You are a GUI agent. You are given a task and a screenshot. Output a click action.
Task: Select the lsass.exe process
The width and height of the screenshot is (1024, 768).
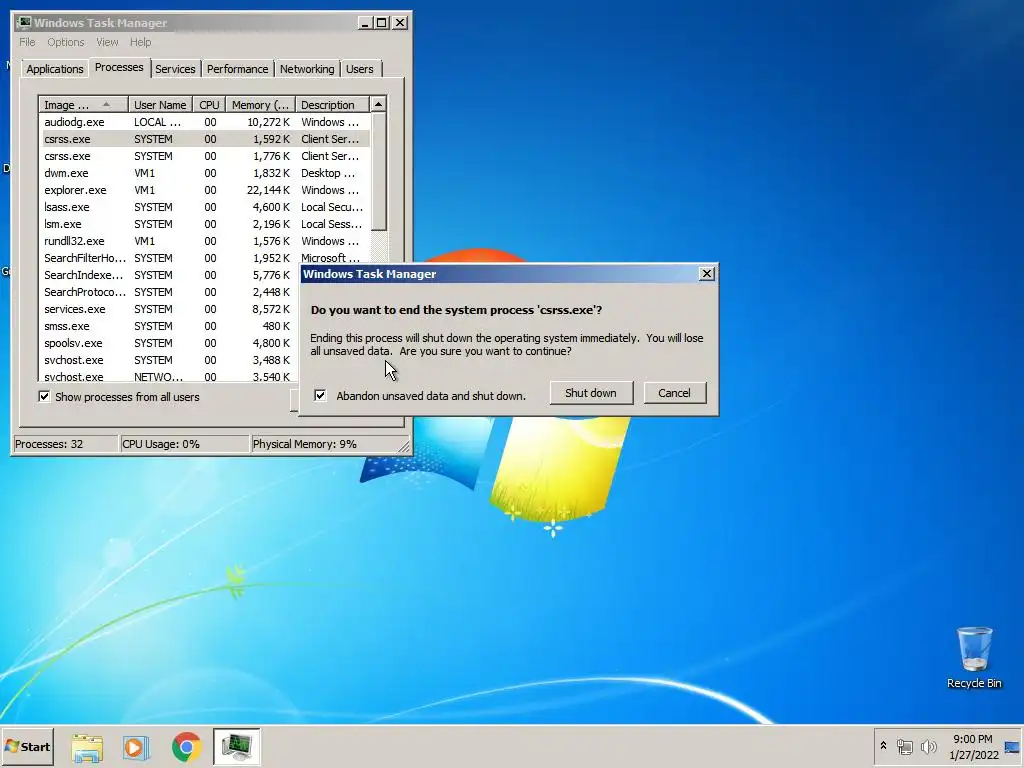click(204, 207)
